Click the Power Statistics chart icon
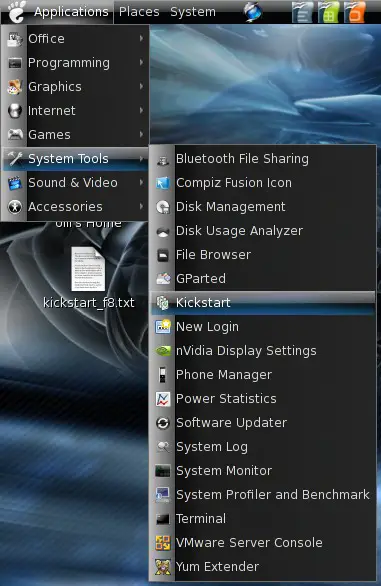 [163, 399]
